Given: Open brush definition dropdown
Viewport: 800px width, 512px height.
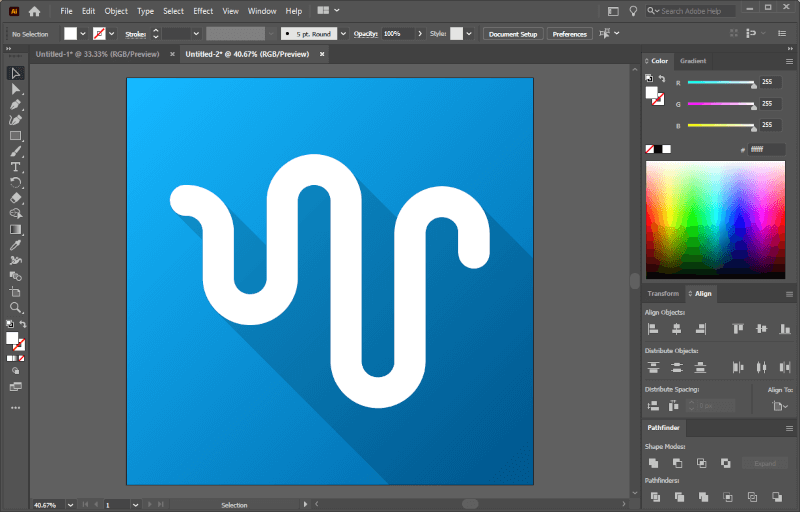Looking at the screenshot, I should point(343,34).
